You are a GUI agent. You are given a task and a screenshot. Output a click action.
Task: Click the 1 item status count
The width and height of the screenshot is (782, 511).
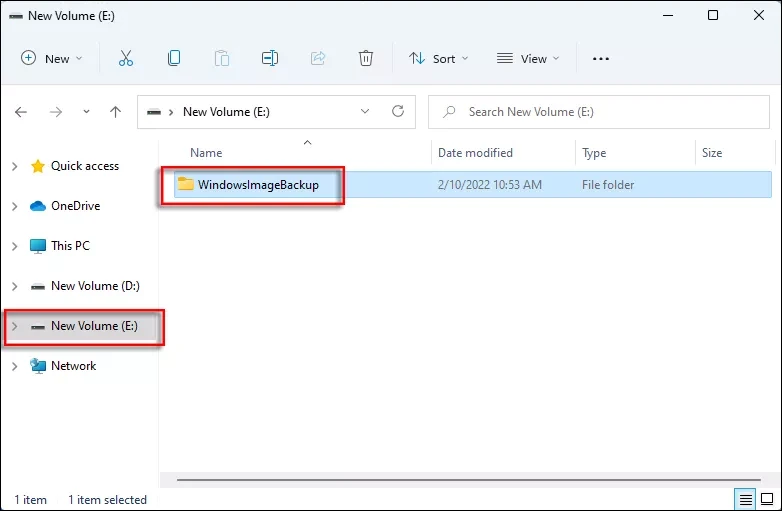pyautogui.click(x=30, y=500)
